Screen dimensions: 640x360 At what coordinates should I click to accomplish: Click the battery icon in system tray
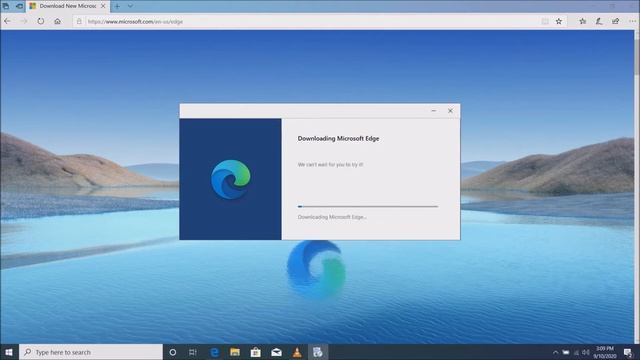(566, 352)
